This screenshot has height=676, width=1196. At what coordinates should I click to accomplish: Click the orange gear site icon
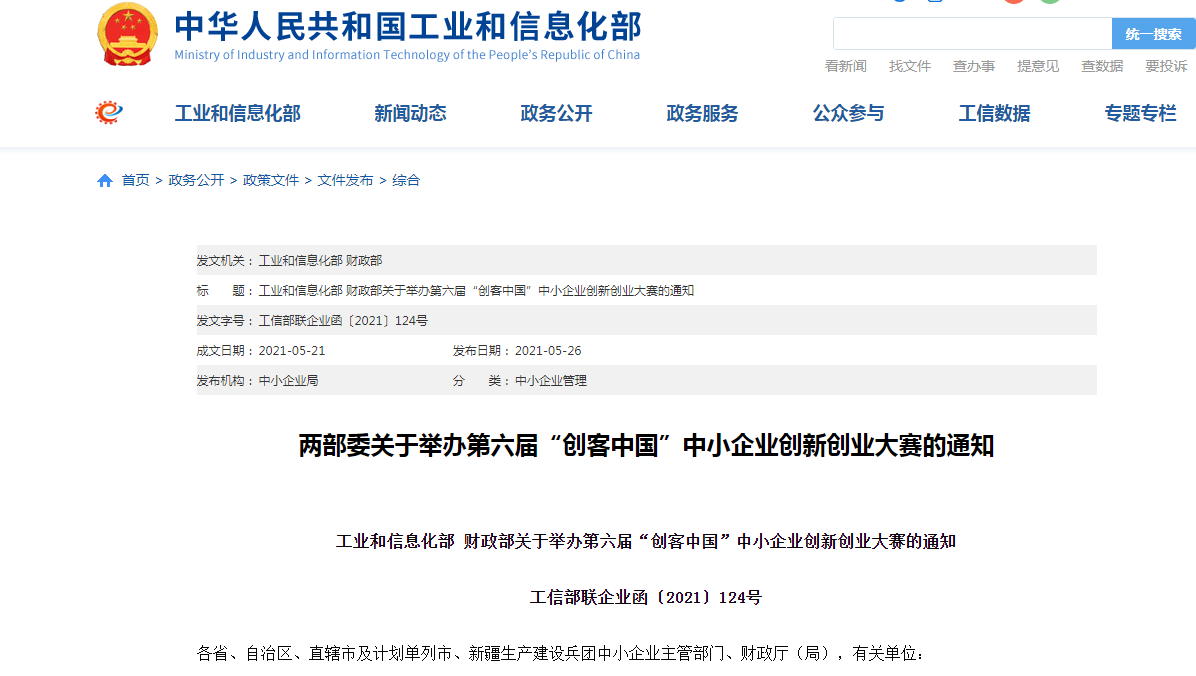click(x=109, y=113)
